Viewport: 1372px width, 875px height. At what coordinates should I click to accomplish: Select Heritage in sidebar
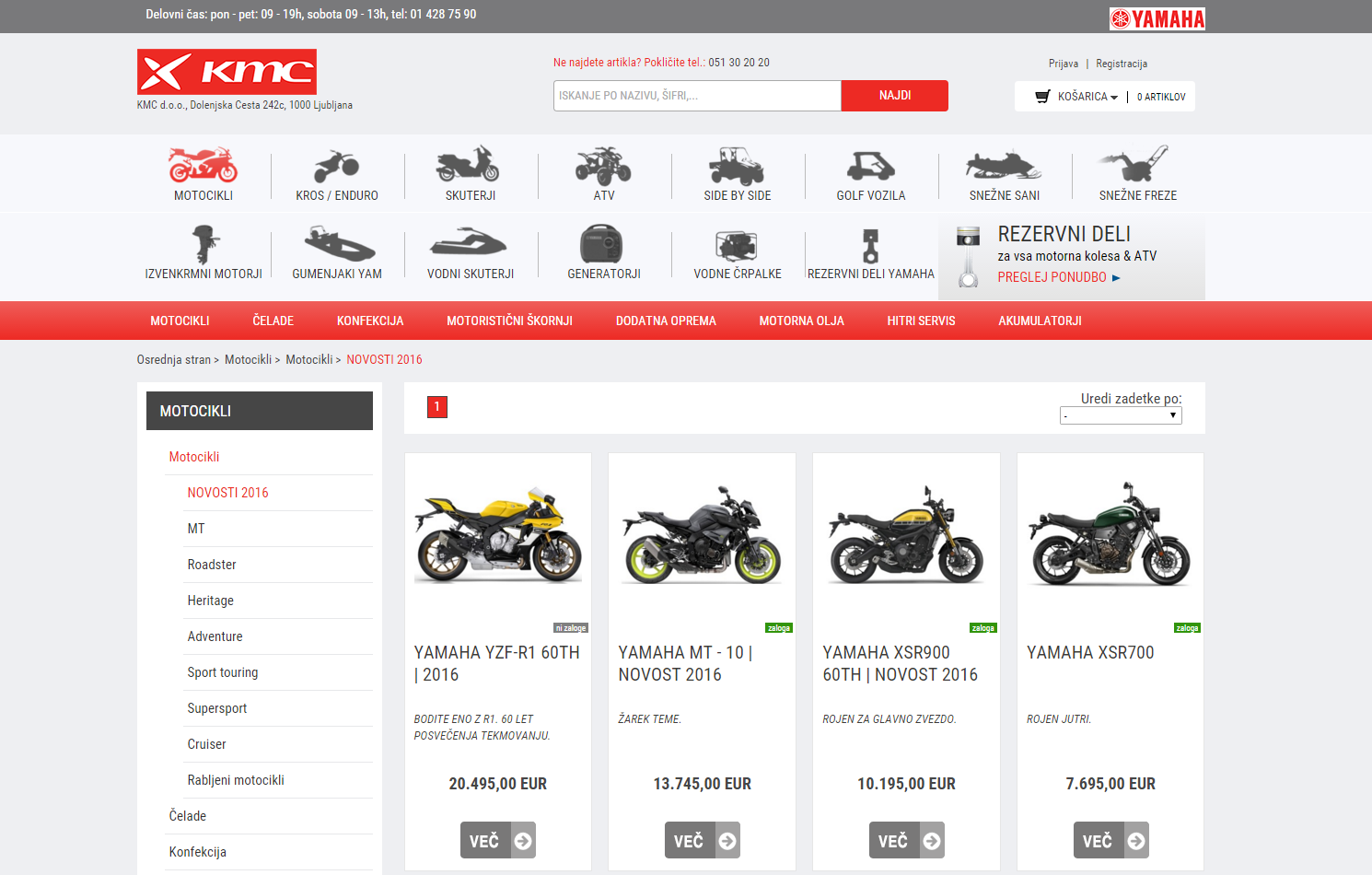[x=211, y=601]
